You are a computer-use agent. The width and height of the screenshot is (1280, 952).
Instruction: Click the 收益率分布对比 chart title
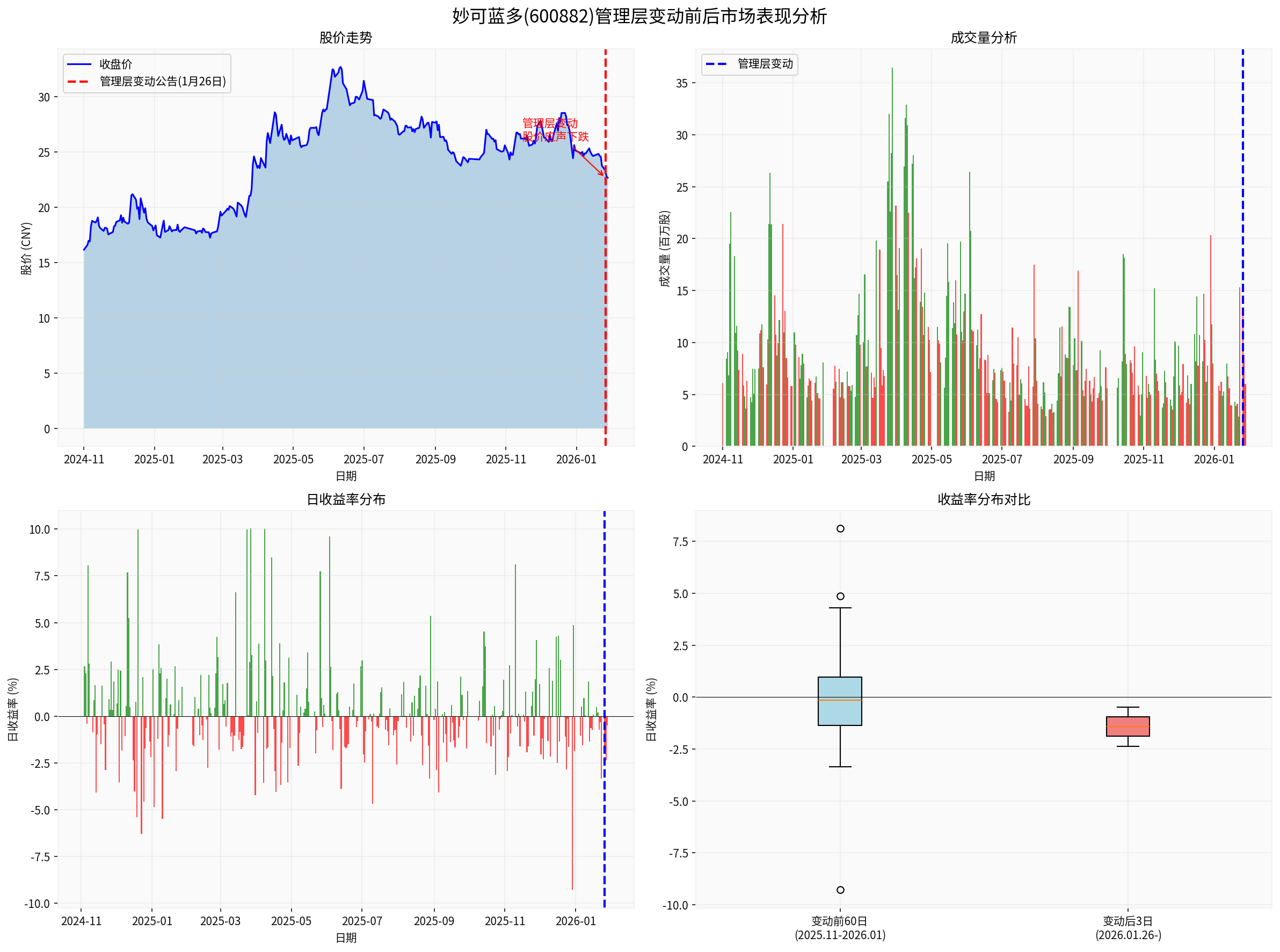point(983,500)
